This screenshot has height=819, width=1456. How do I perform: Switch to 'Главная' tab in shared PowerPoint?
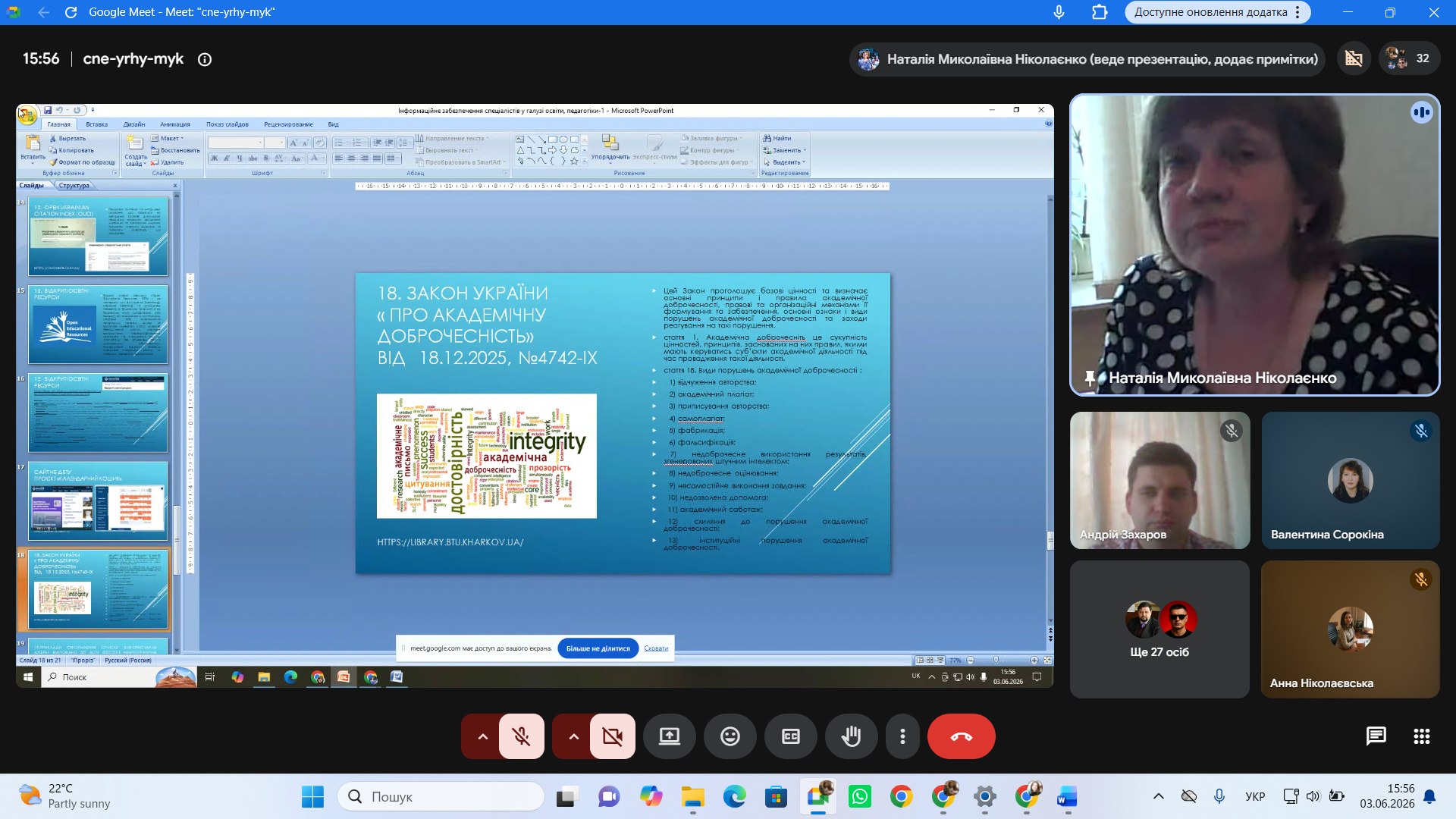tap(58, 124)
